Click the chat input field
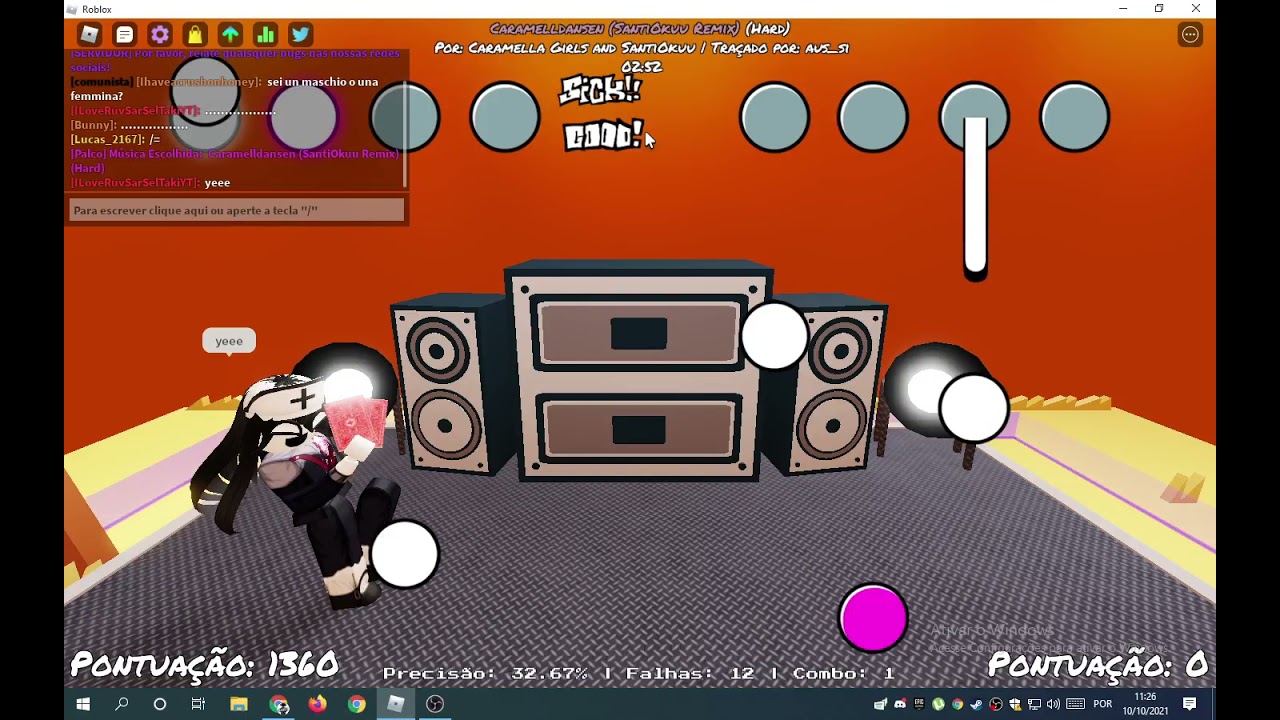This screenshot has height=720, width=1280. [237, 210]
